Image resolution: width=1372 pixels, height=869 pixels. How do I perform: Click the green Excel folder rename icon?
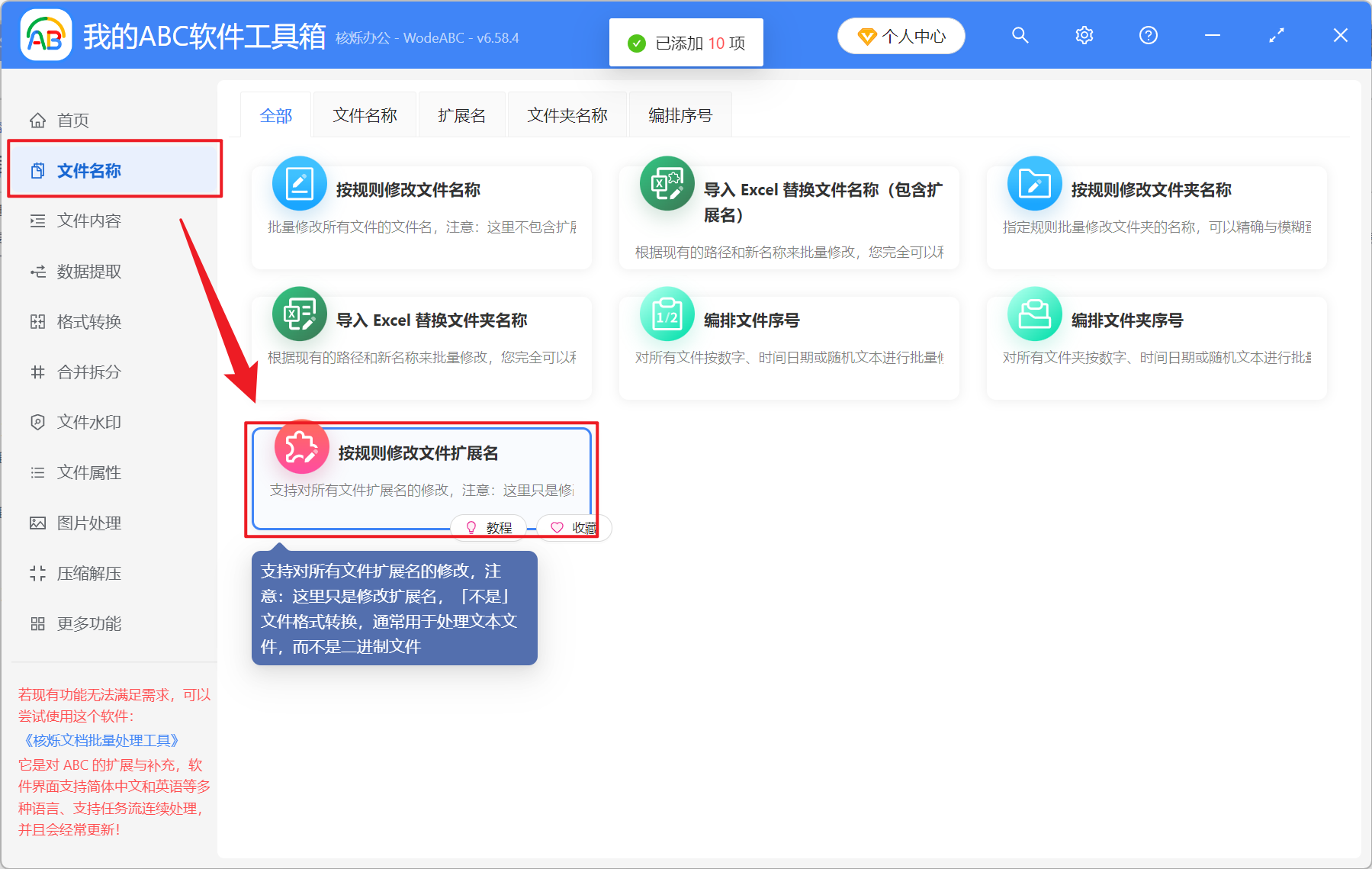pyautogui.click(x=299, y=314)
